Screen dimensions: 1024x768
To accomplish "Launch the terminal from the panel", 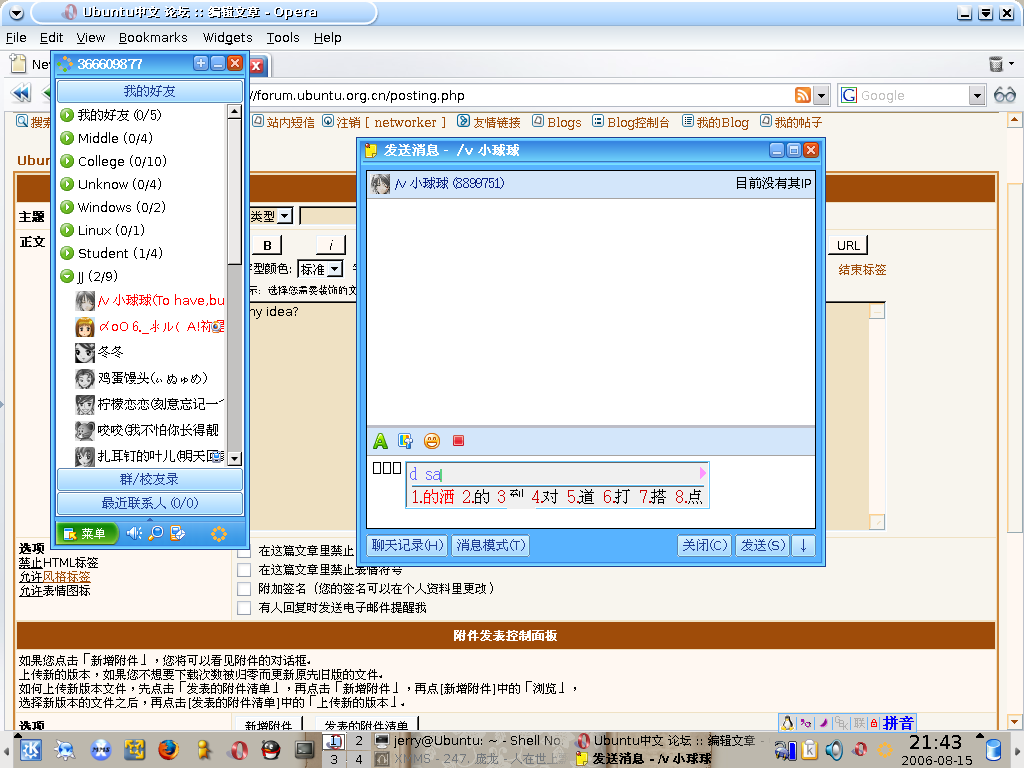I will (x=304, y=750).
